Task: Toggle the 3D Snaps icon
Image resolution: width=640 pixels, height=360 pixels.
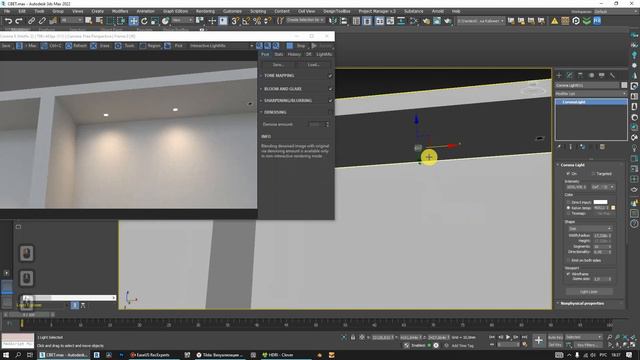Action: (235, 21)
